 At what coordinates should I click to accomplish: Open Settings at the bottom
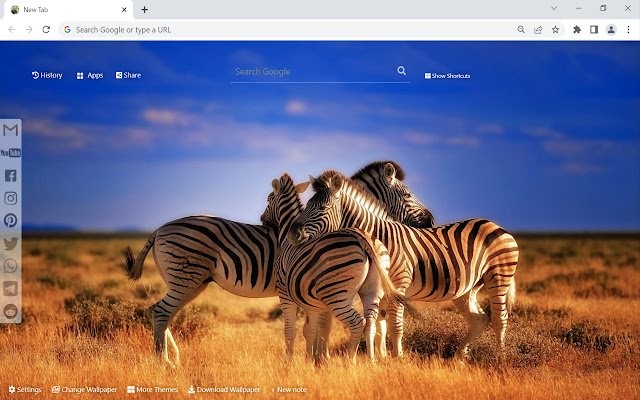click(25, 389)
